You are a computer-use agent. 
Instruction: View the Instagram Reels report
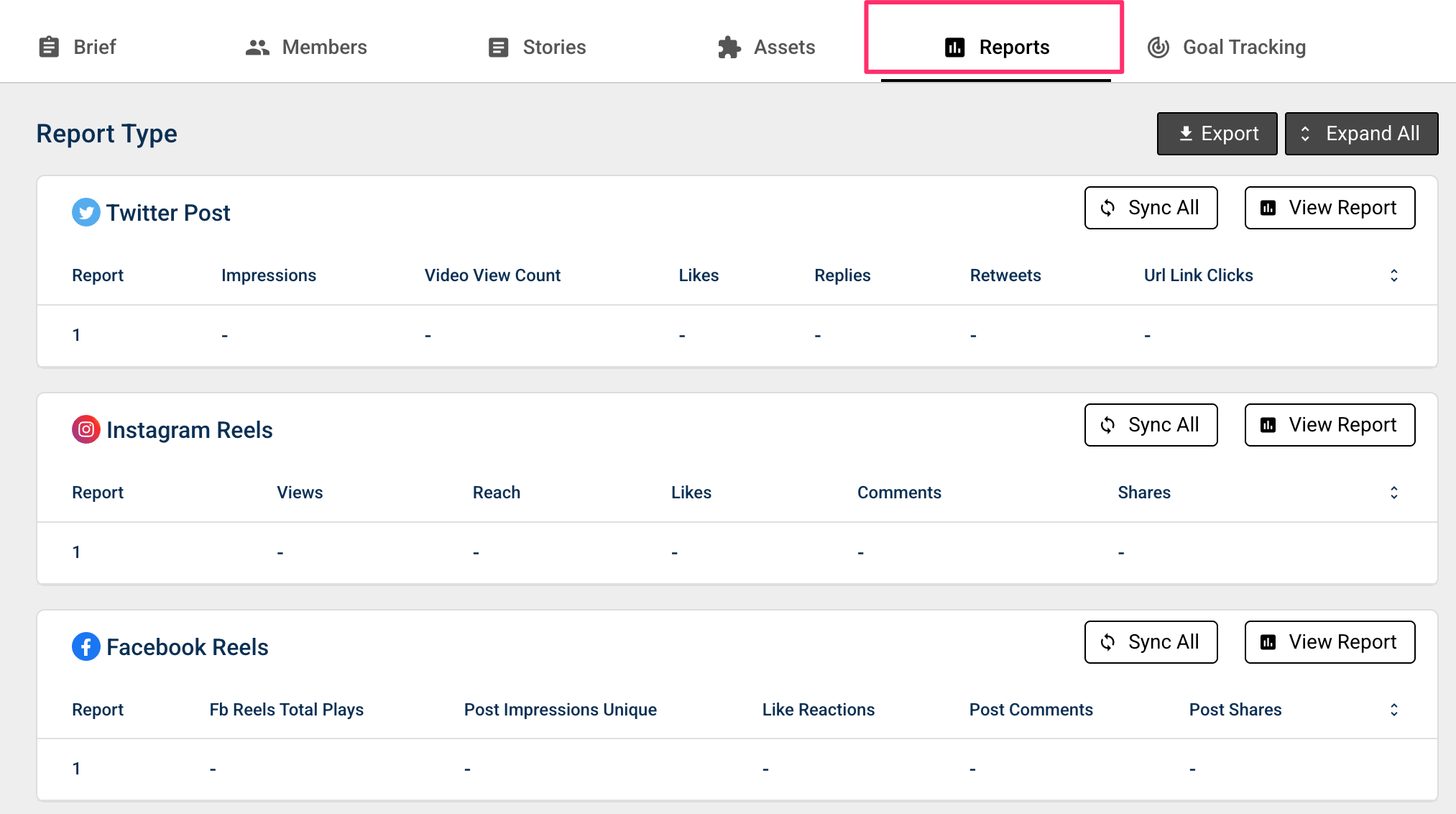point(1330,425)
